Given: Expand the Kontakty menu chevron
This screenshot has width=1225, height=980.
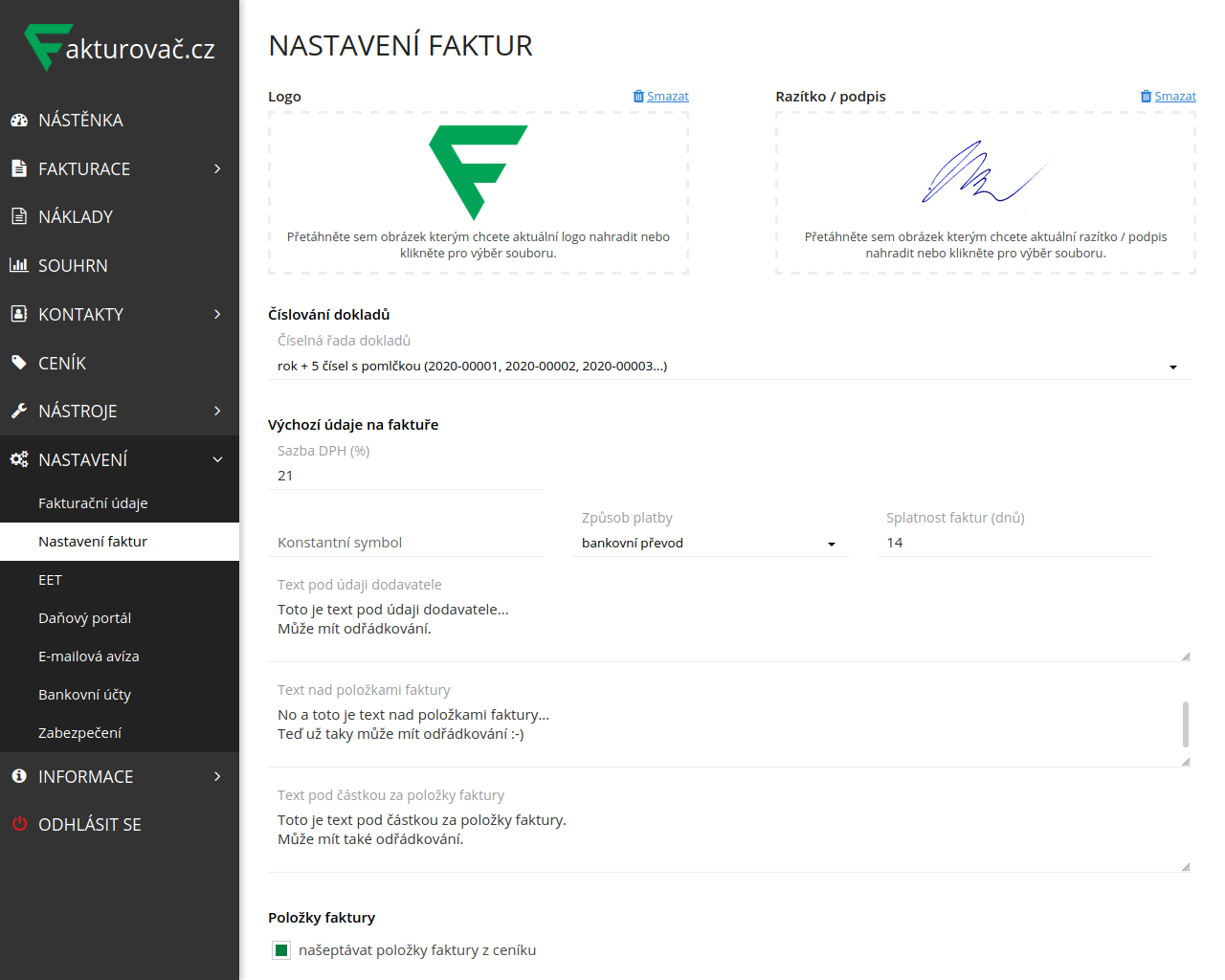Looking at the screenshot, I should (217, 314).
